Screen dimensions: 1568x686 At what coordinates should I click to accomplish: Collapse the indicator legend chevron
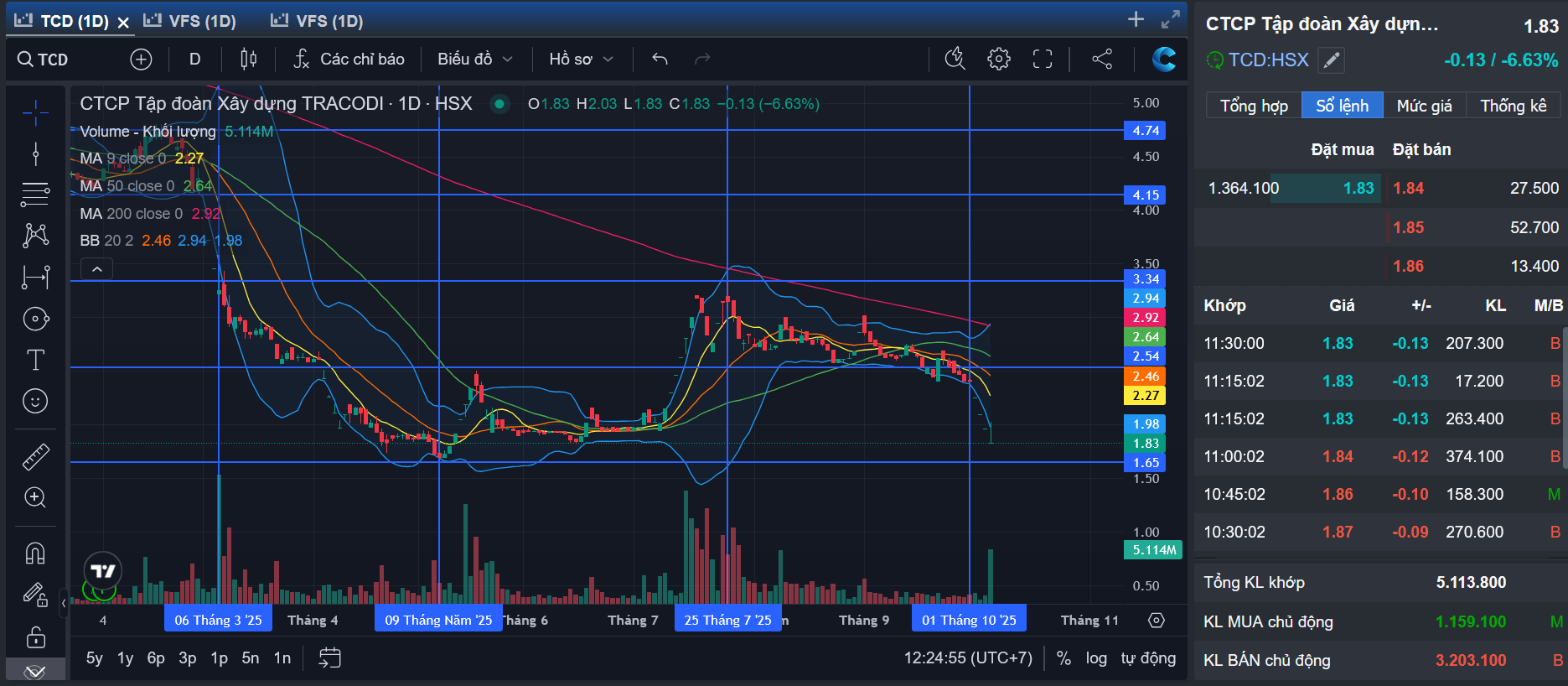[97, 269]
